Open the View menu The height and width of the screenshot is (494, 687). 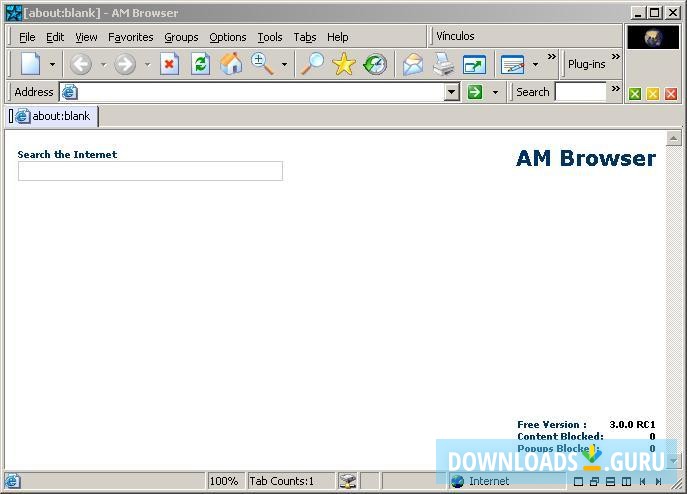click(x=86, y=37)
